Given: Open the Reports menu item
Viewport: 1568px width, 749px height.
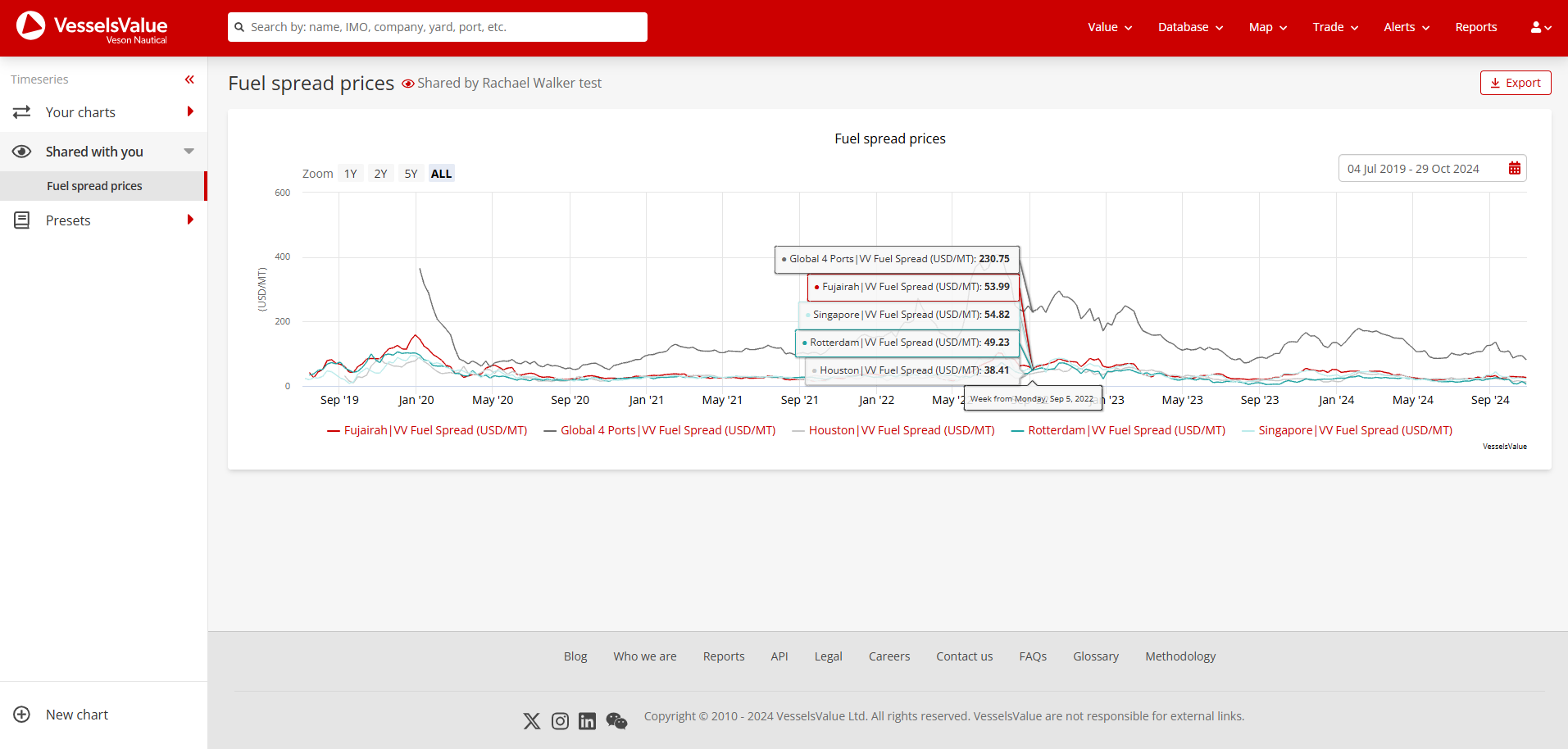Looking at the screenshot, I should (x=1475, y=27).
